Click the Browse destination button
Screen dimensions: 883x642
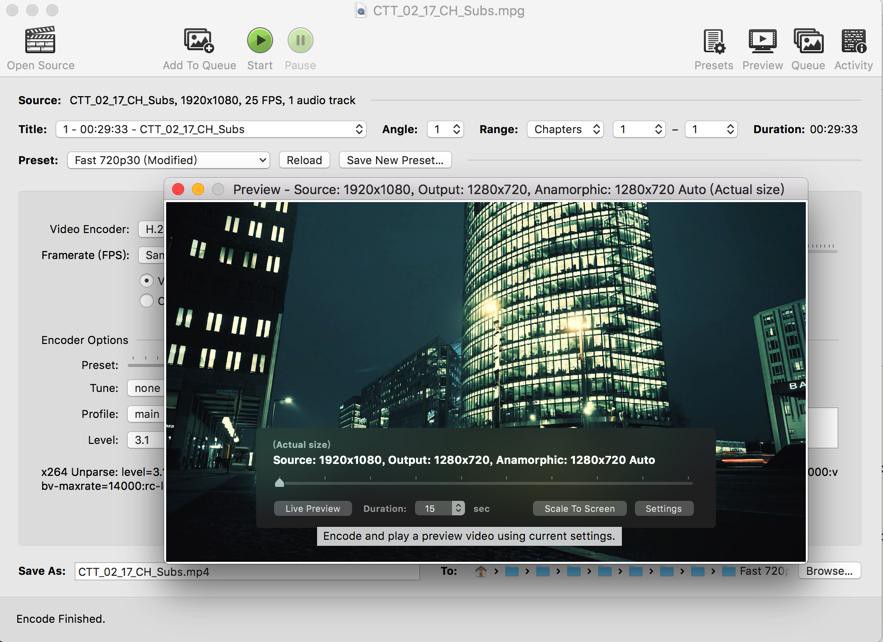(829, 571)
